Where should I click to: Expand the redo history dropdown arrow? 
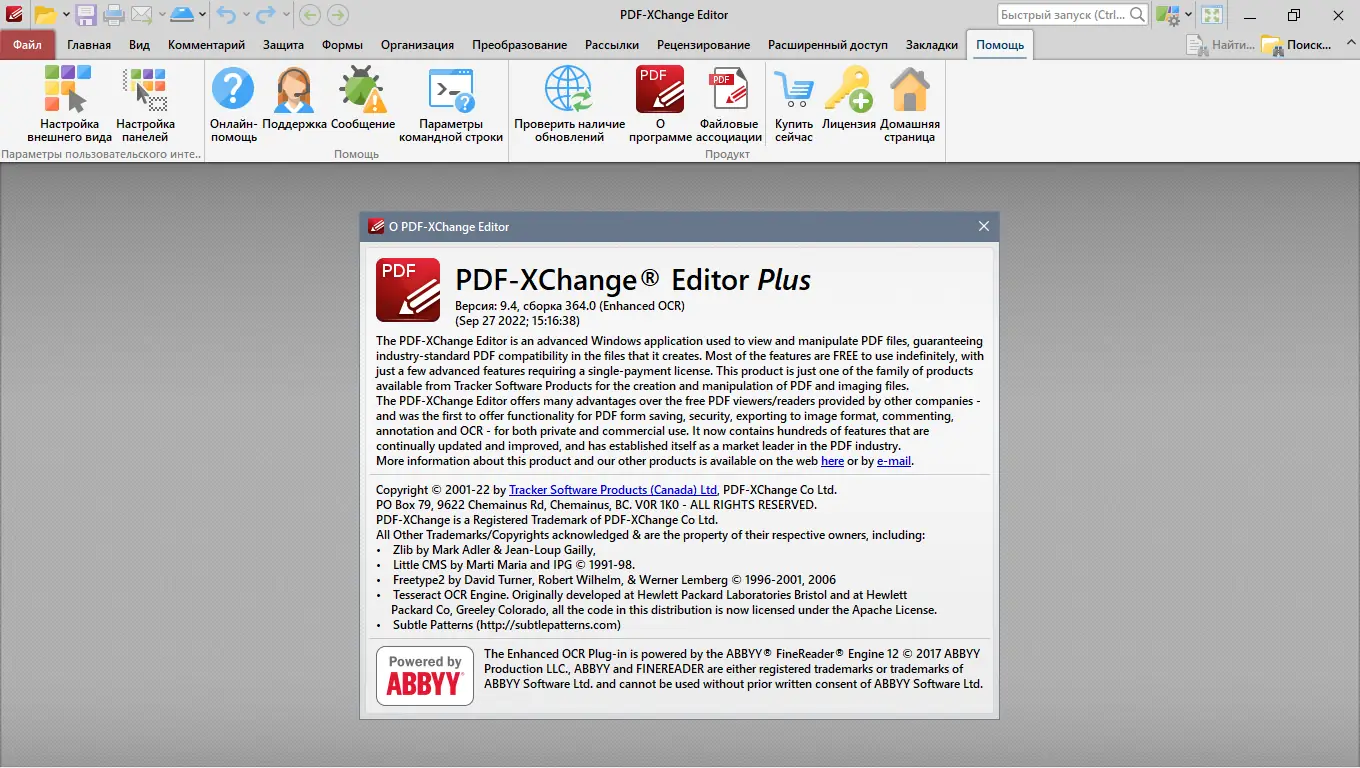click(x=285, y=15)
